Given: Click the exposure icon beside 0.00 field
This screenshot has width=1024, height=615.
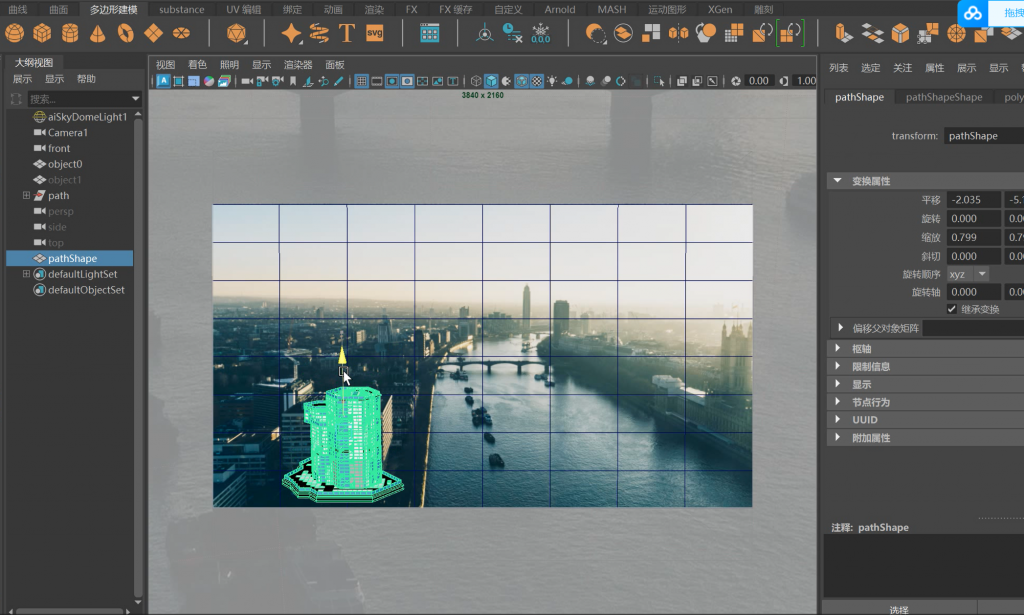Looking at the screenshot, I should [x=736, y=81].
